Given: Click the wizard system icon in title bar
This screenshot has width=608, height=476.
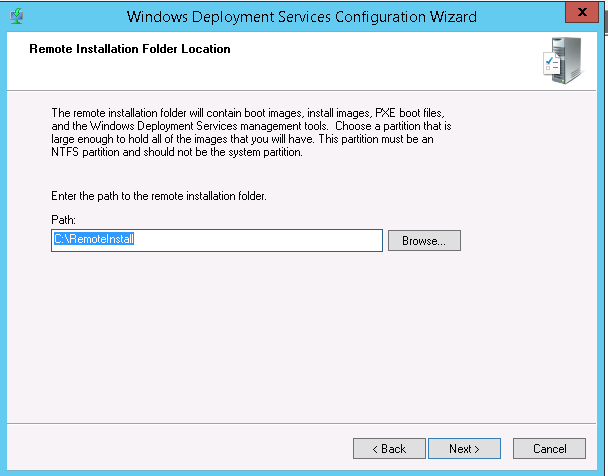Looking at the screenshot, I should (16, 16).
